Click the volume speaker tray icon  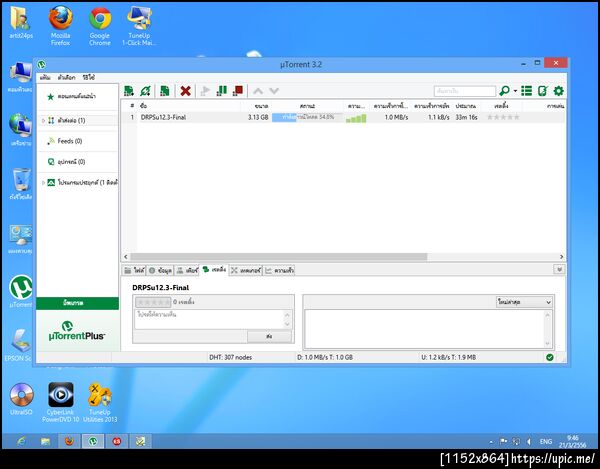(x=529, y=442)
